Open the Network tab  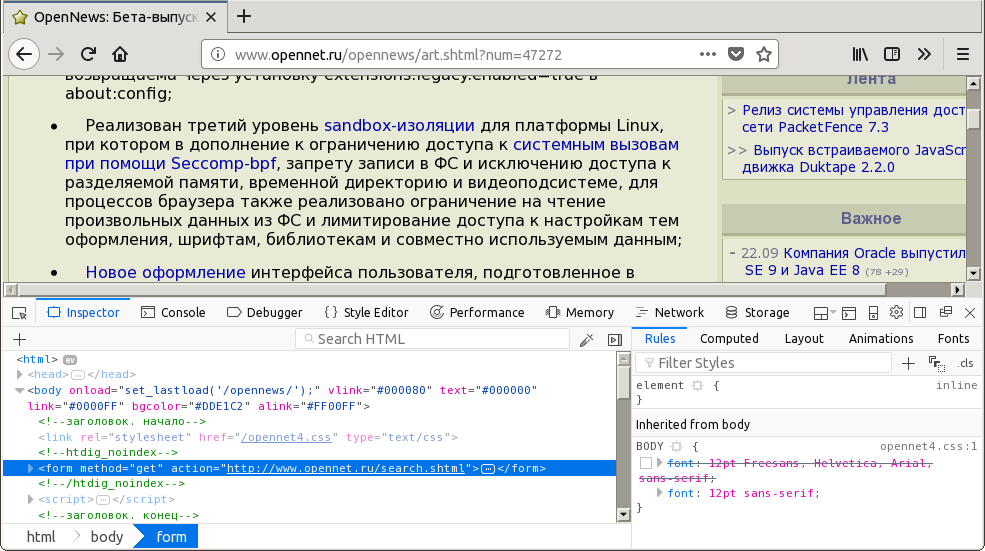[x=670, y=312]
